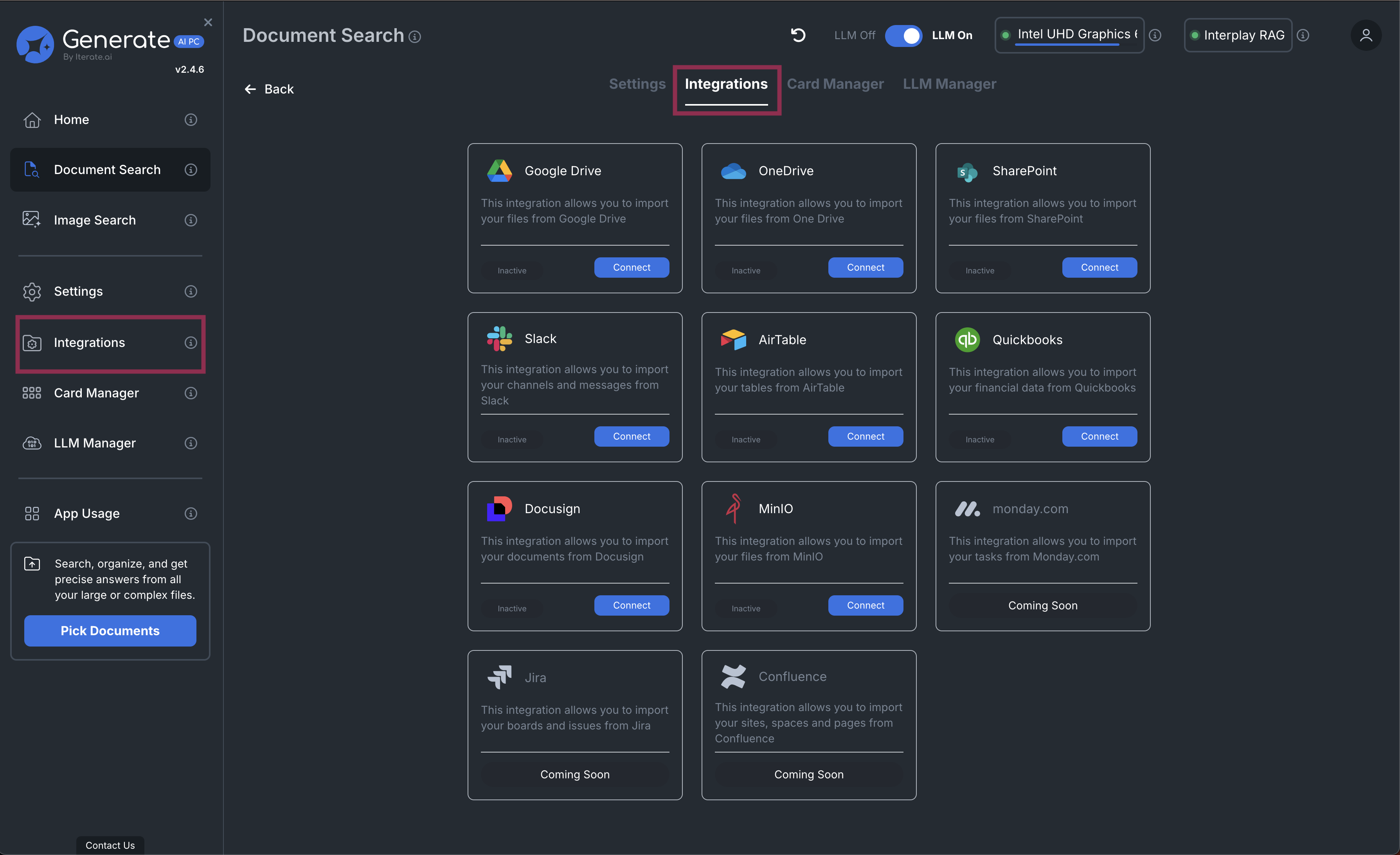This screenshot has width=1400, height=855.
Task: Click the Inactive status on Google Drive card
Action: [x=512, y=270]
